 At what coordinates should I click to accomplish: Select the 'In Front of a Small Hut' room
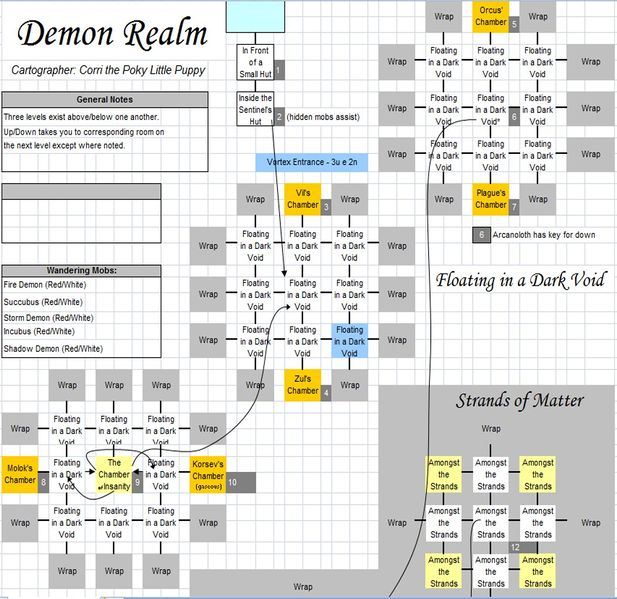[x=255, y=62]
